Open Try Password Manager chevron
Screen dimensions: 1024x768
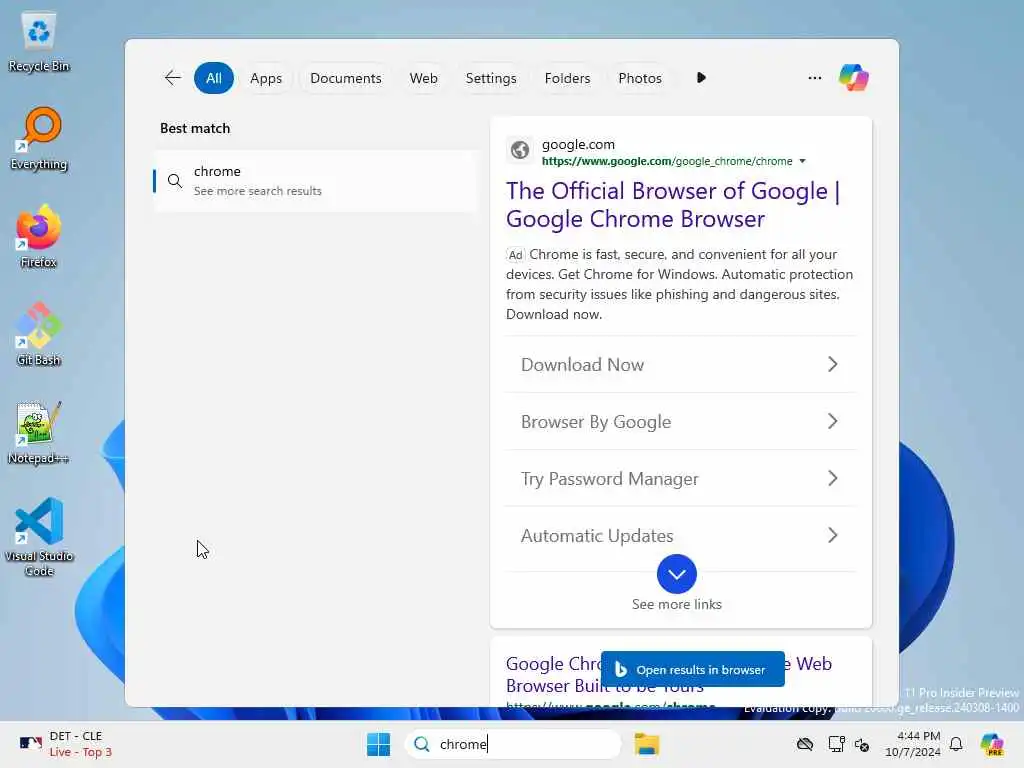click(832, 478)
